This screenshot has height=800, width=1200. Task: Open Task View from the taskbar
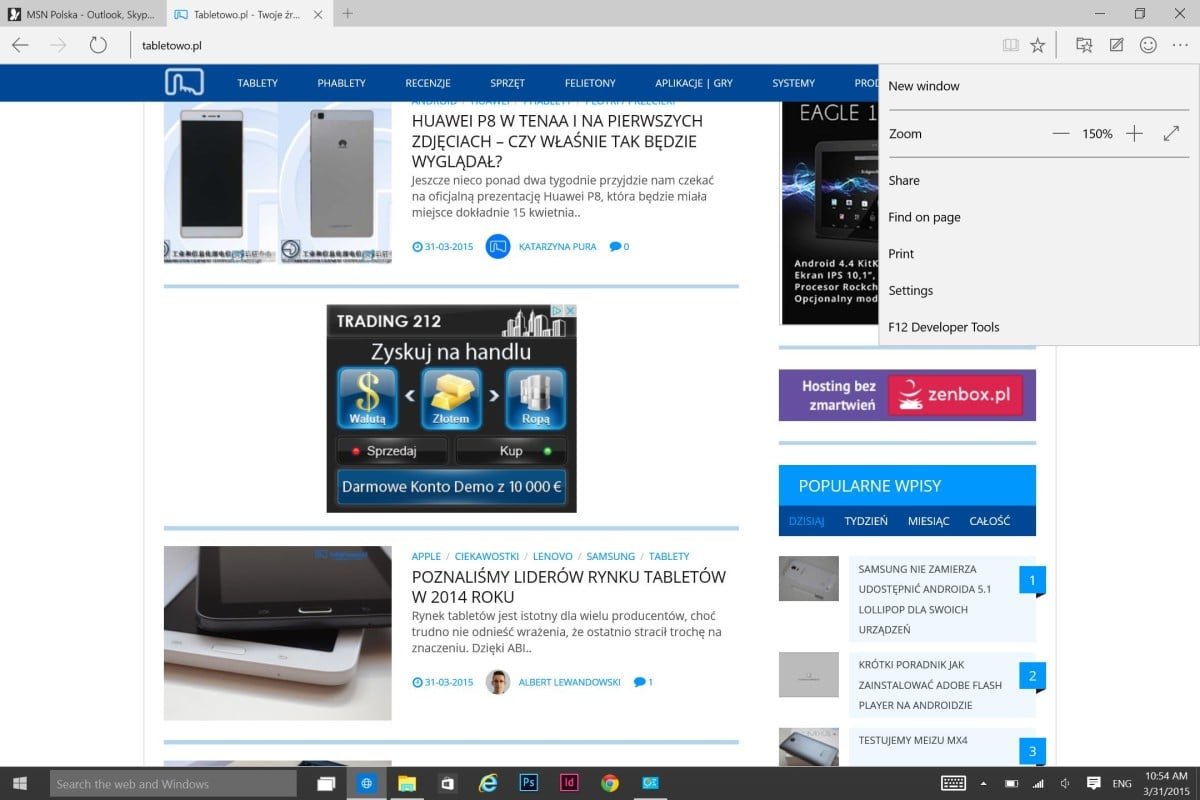(325, 783)
